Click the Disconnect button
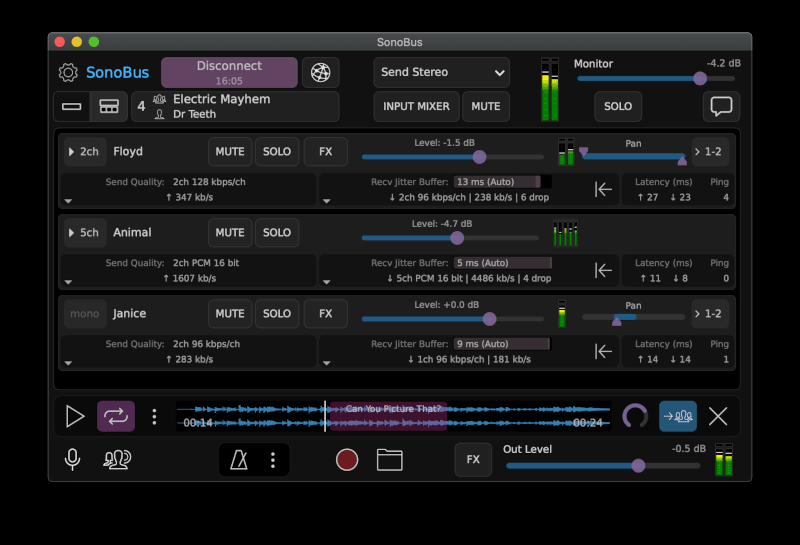800x545 pixels. [x=229, y=73]
